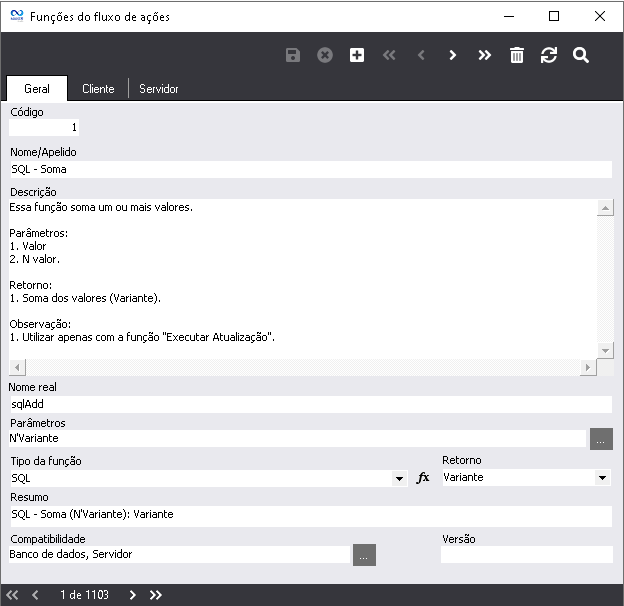Click the Nome/Apelido input field
This screenshot has width=624, height=606.
tap(310, 170)
